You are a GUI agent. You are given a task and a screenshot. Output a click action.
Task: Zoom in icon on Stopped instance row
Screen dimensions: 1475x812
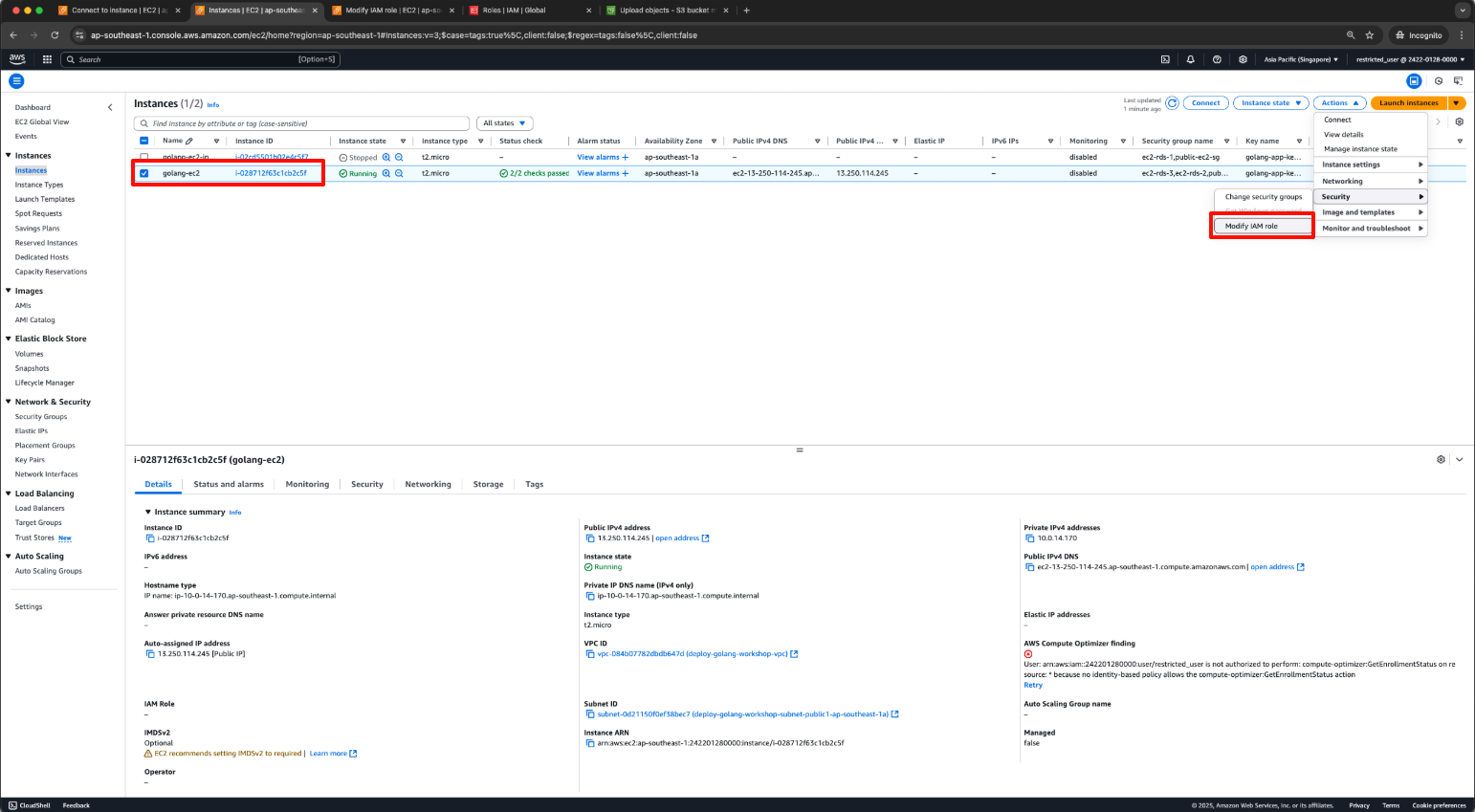(386, 157)
